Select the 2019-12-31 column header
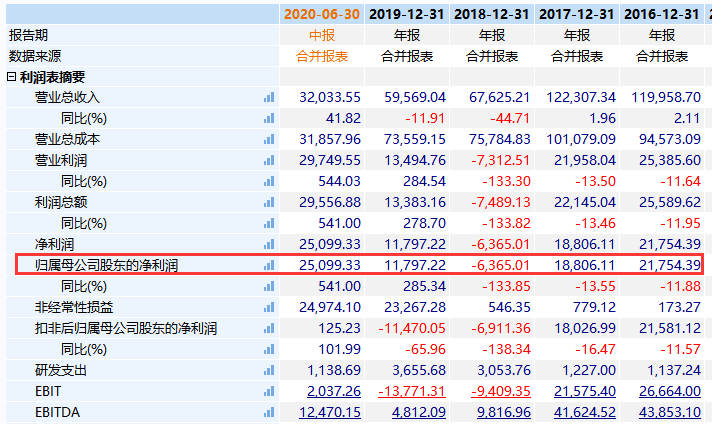The height and width of the screenshot is (424, 712). (406, 14)
